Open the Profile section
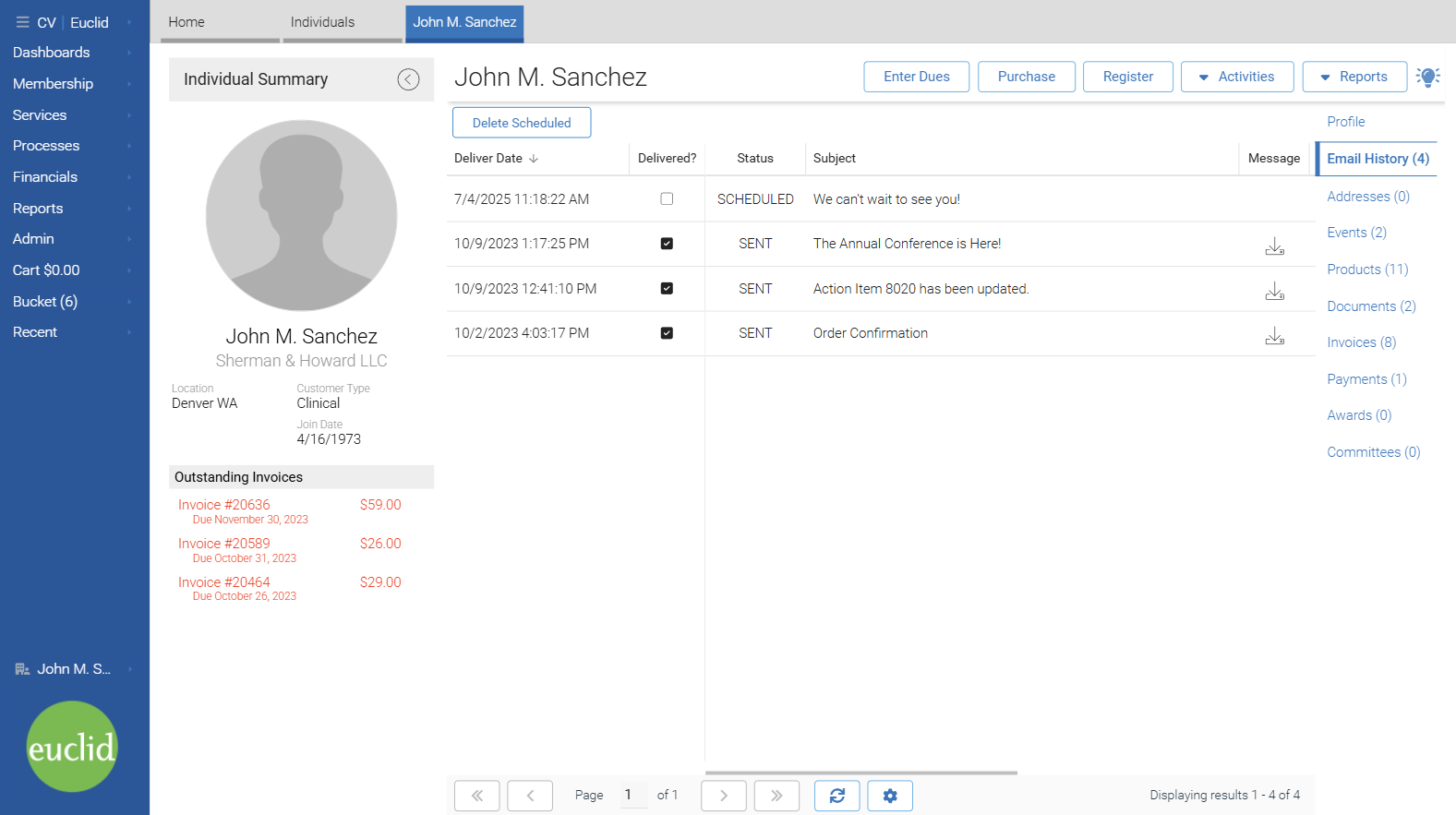The width and height of the screenshot is (1456, 815). pos(1345,122)
